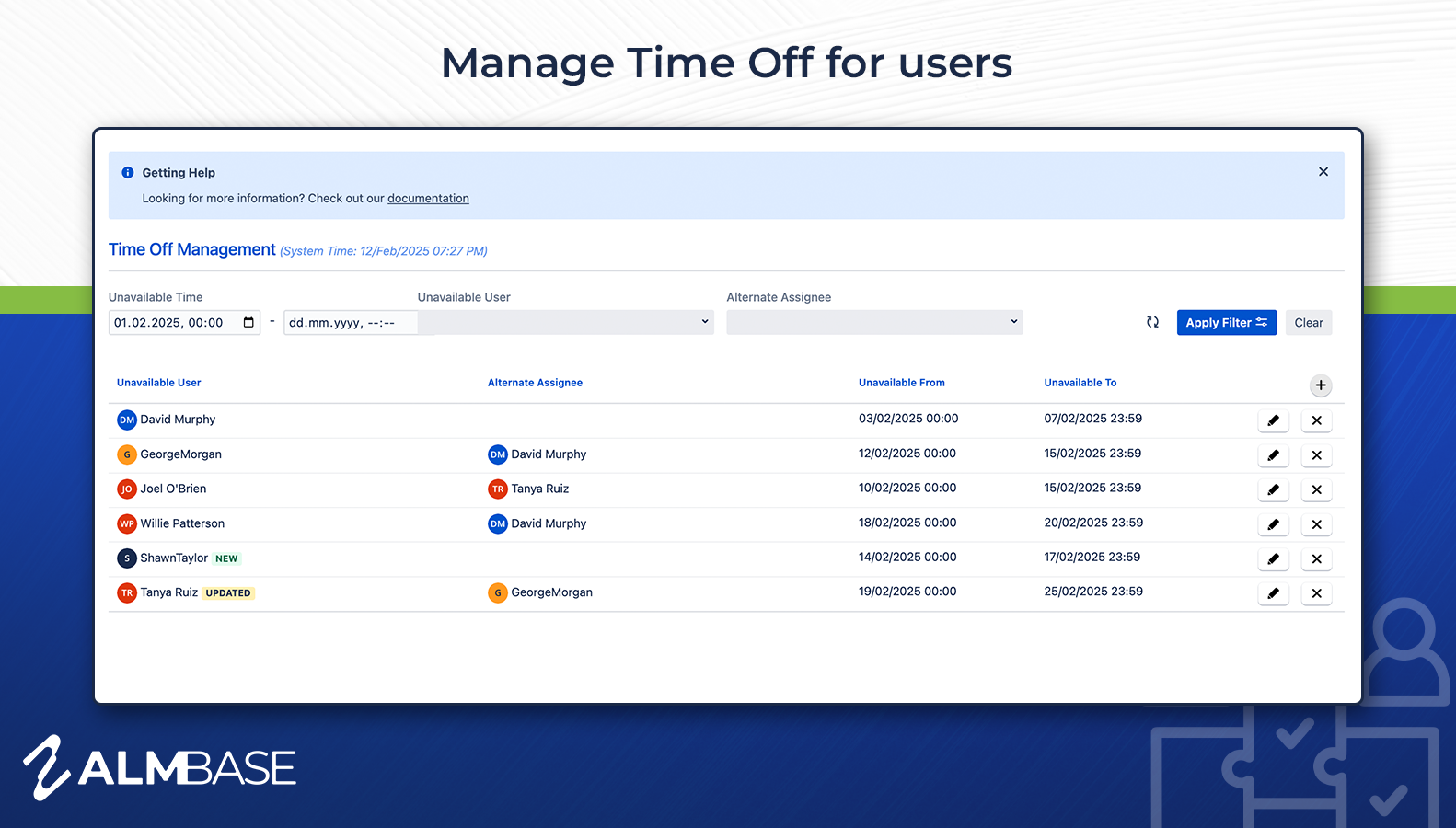Open the documentation link
Image resolution: width=1456 pixels, height=828 pixels.
[x=428, y=198]
